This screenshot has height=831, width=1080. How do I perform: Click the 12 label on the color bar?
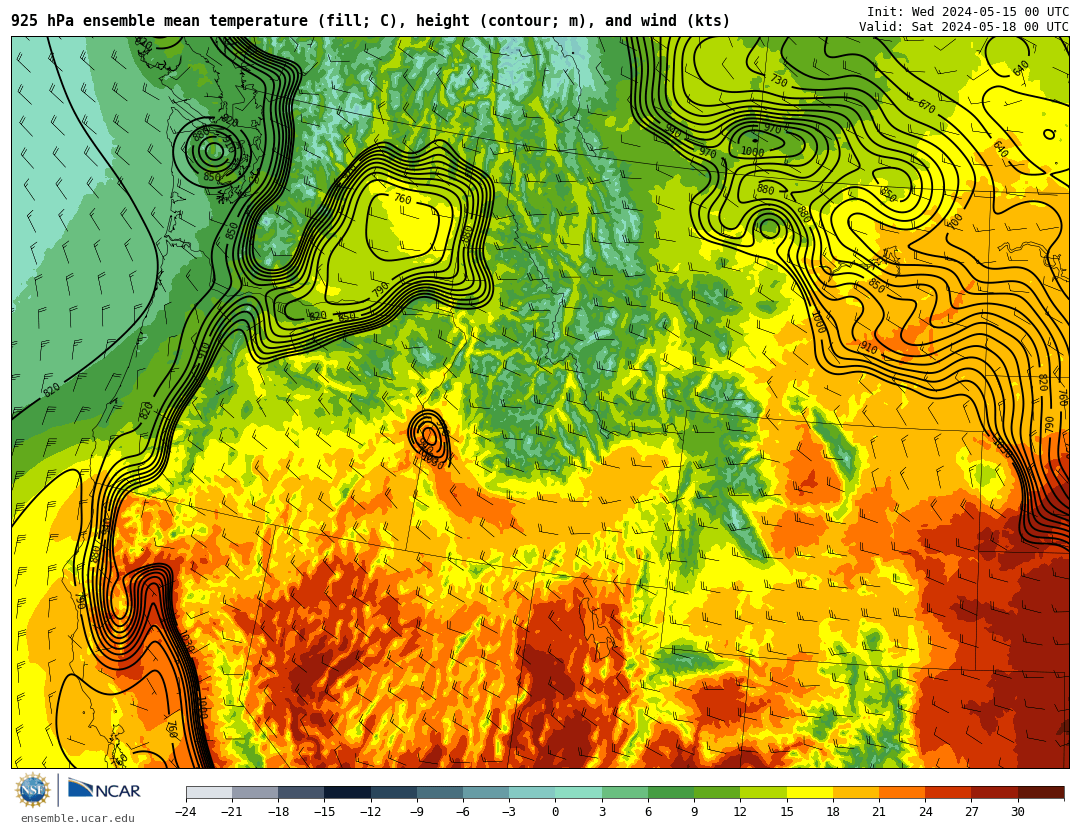pyautogui.click(x=740, y=812)
